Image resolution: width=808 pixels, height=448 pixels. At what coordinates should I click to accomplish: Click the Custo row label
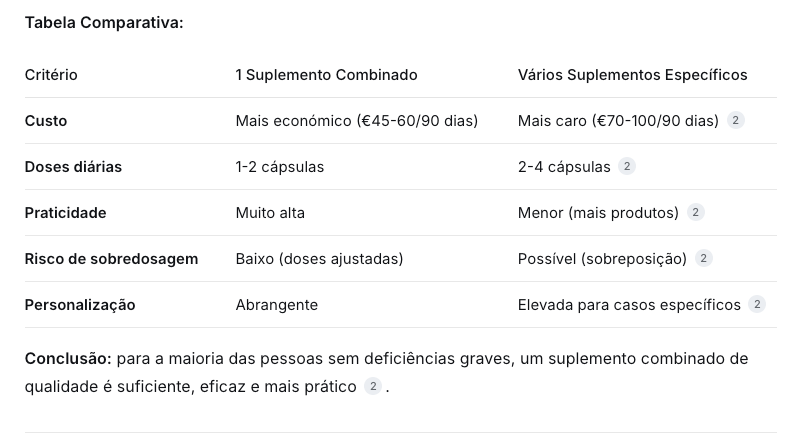[46, 121]
